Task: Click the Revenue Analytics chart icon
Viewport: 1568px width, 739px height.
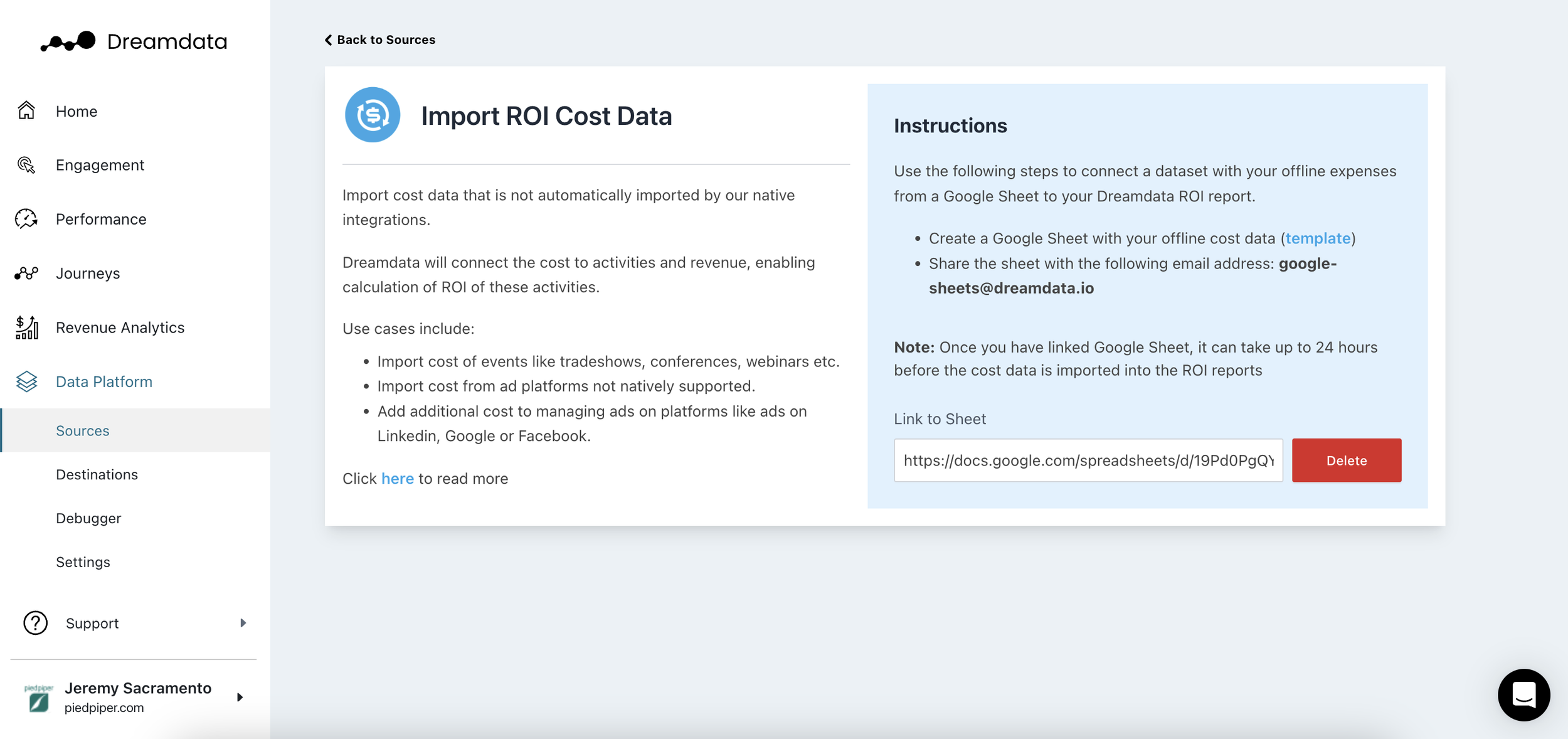Action: (26, 327)
